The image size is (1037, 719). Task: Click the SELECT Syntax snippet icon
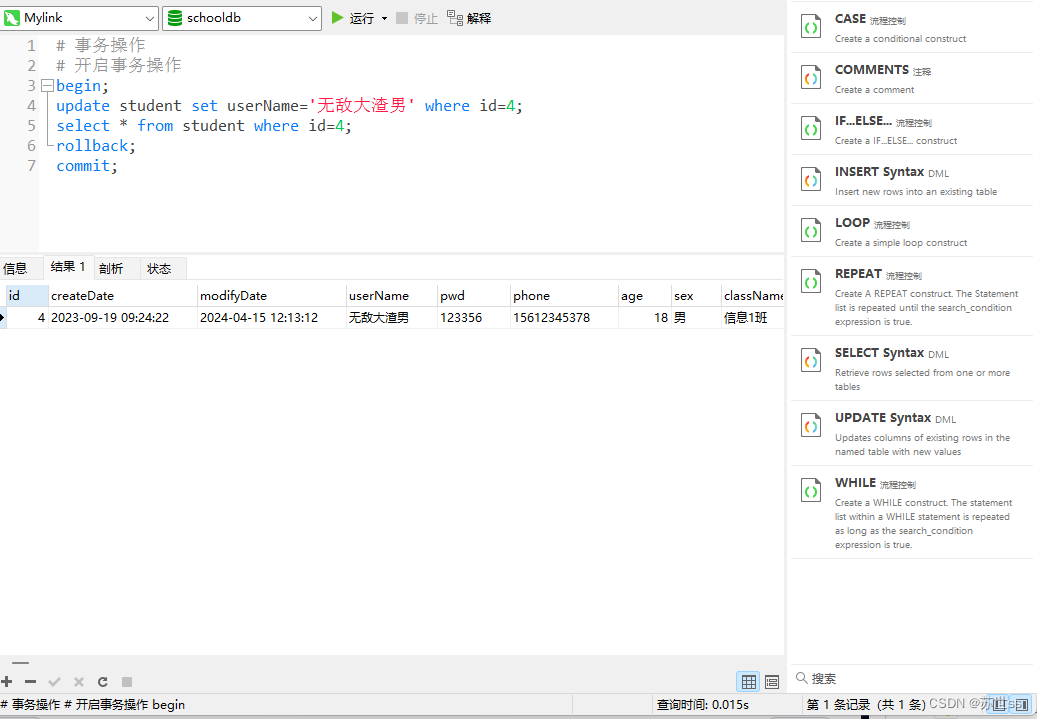pyautogui.click(x=810, y=360)
